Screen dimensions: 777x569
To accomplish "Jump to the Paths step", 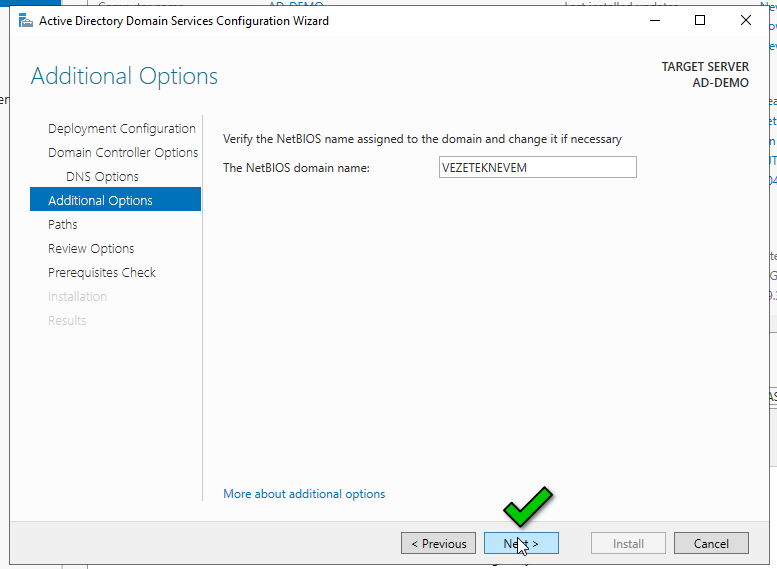I will 62,225.
